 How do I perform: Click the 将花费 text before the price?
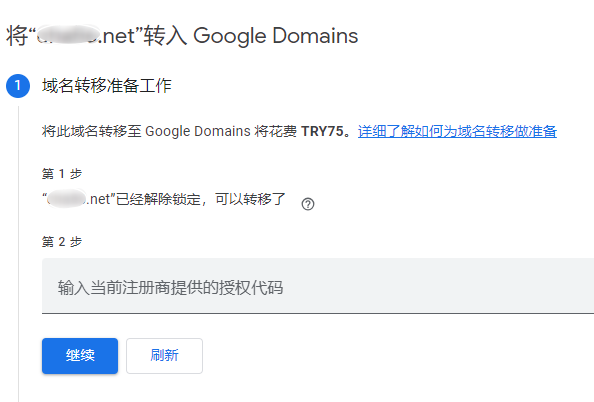click(x=276, y=131)
